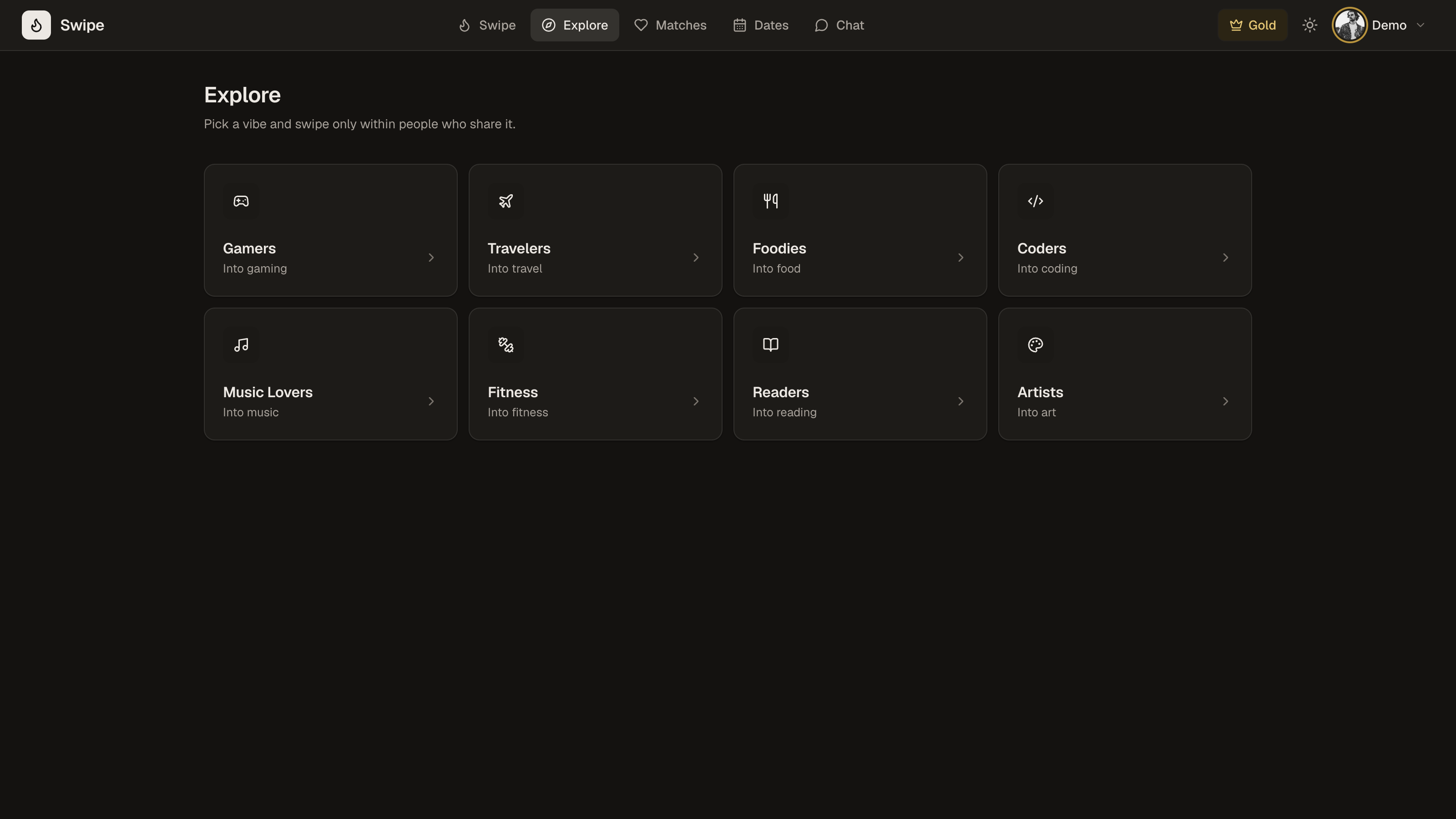Click the code brackets icon on Coders card
Viewport: 1456px width, 819px height.
tap(1036, 201)
